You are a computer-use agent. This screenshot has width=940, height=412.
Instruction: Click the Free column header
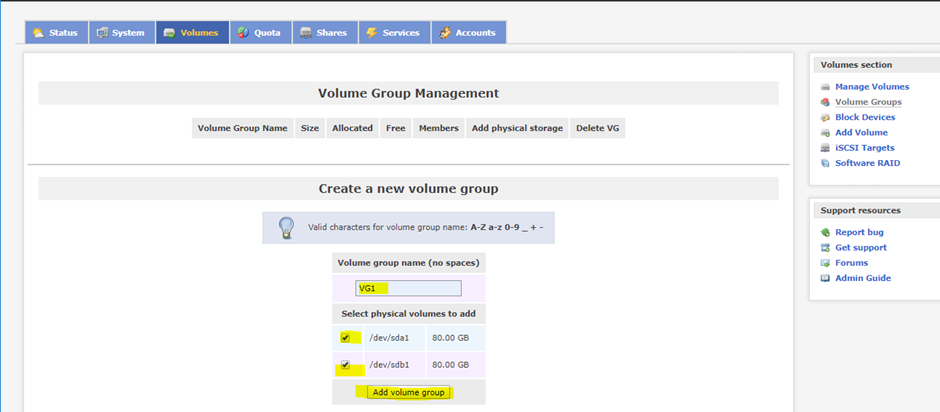pos(396,128)
